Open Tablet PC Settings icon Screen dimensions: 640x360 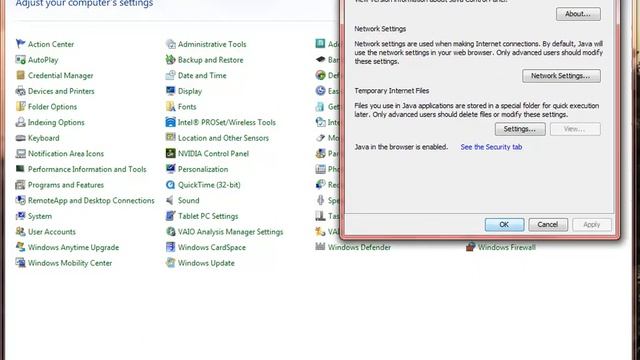point(170,216)
